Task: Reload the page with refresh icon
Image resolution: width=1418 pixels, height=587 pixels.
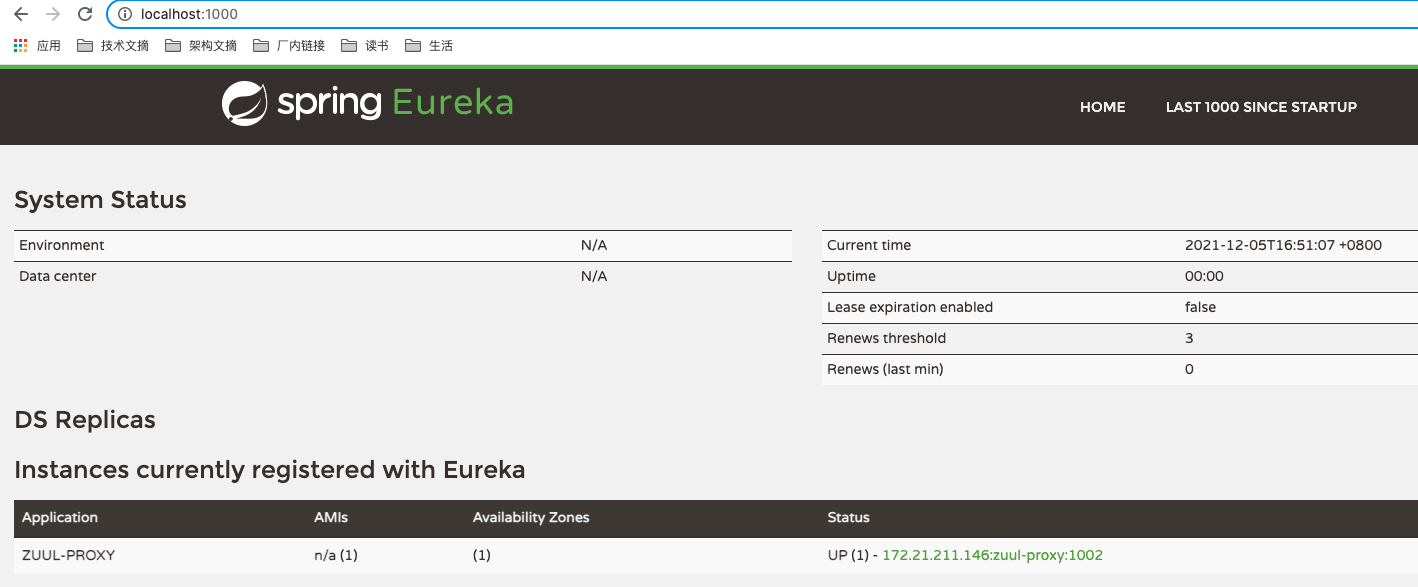Action: [x=85, y=15]
